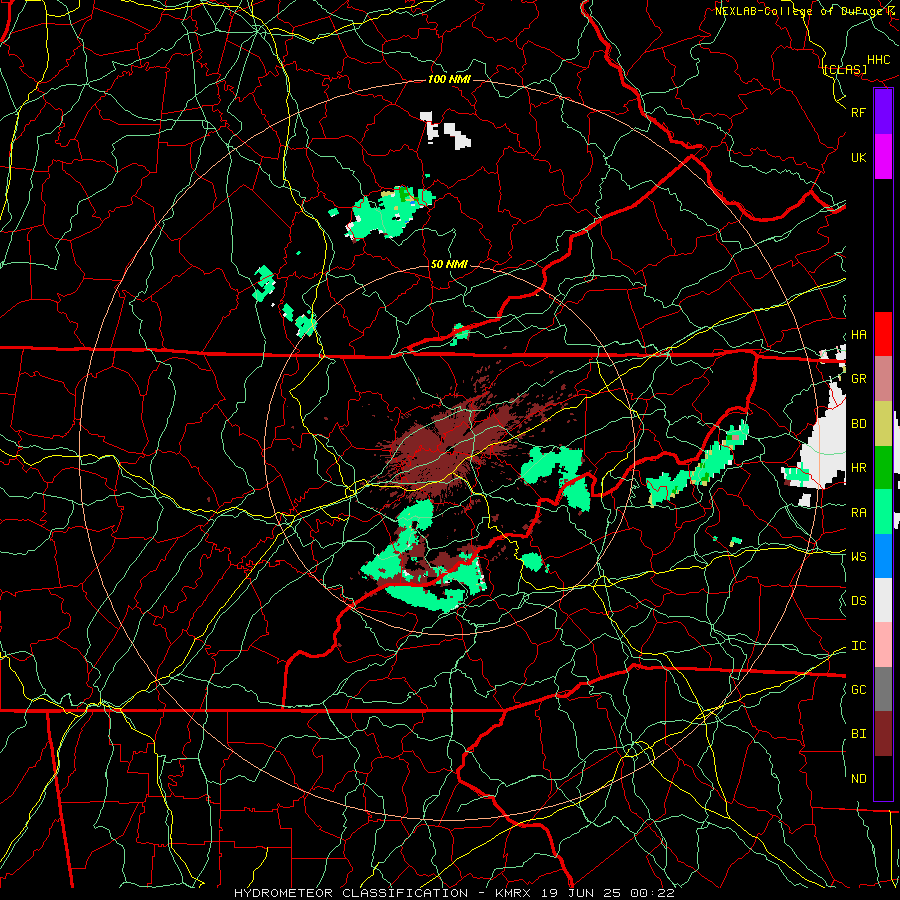Click the RA light green legend swatch
The height and width of the screenshot is (900, 900).
click(883, 512)
